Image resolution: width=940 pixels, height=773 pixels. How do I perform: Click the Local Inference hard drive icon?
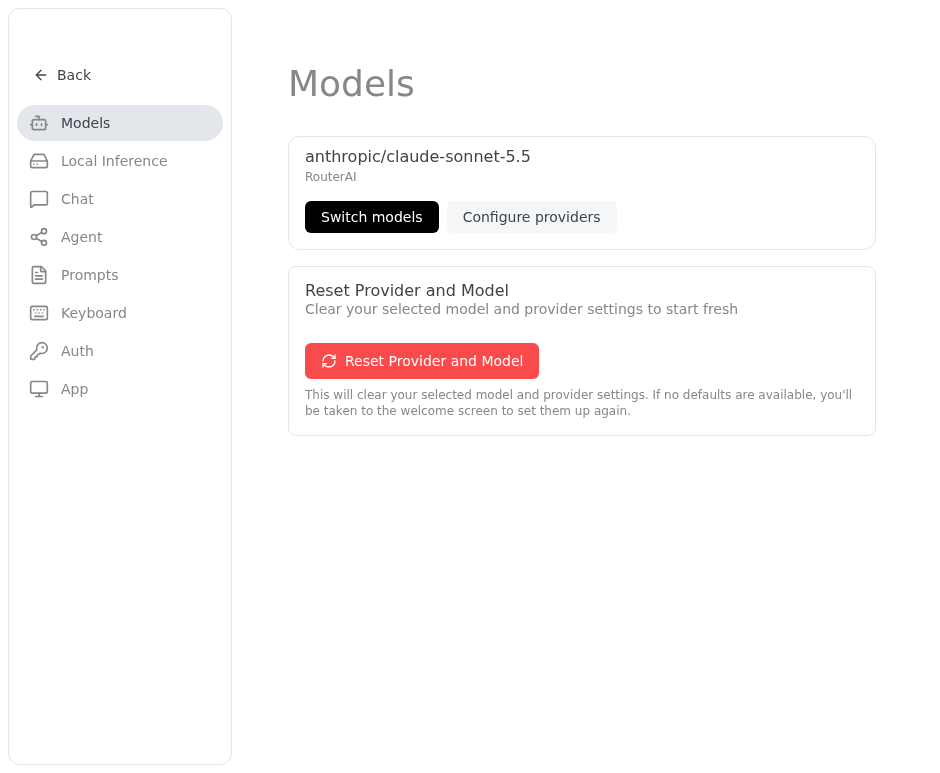click(39, 161)
